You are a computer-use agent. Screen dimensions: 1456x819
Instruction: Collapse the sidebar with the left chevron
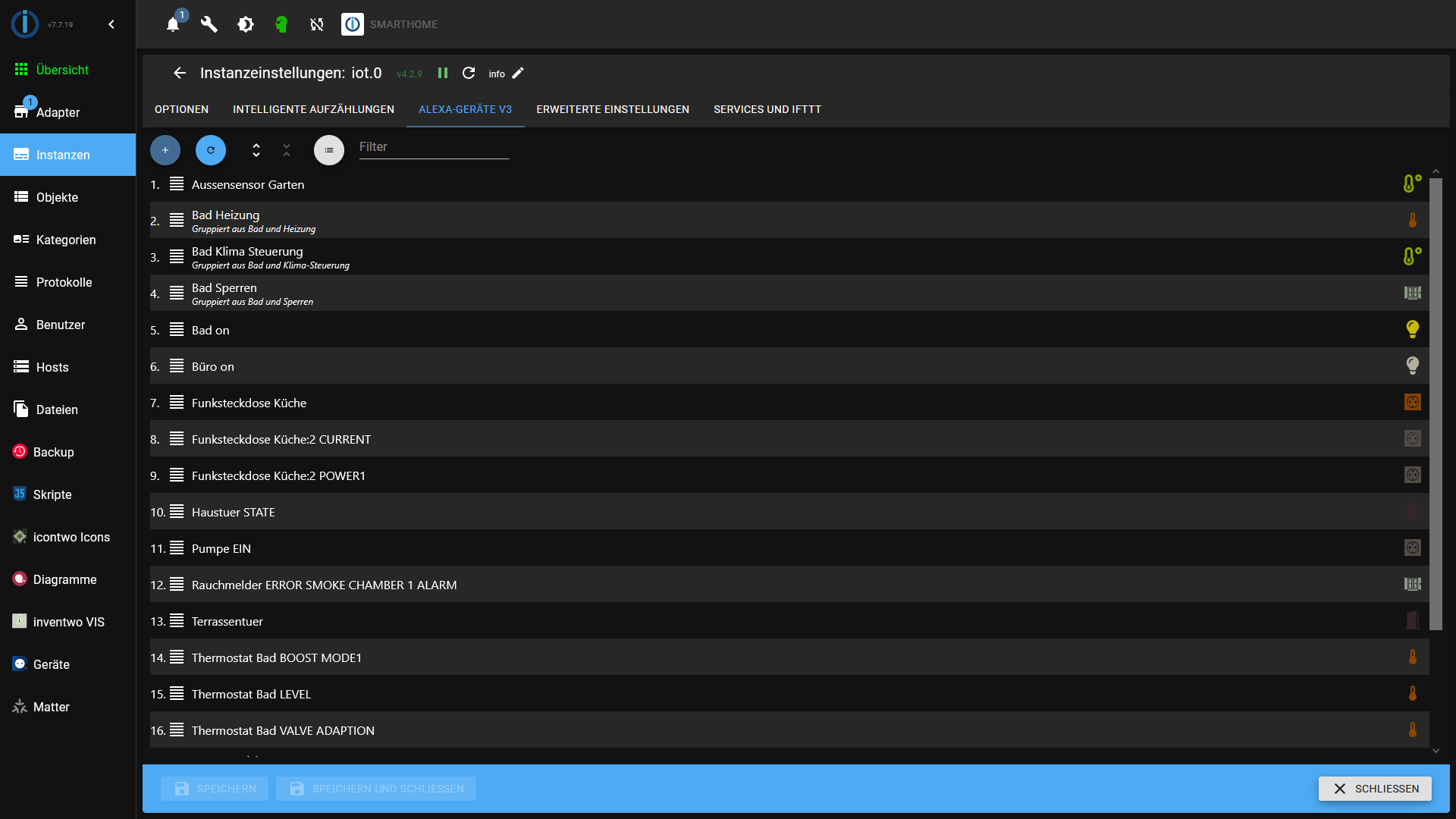pyautogui.click(x=111, y=24)
